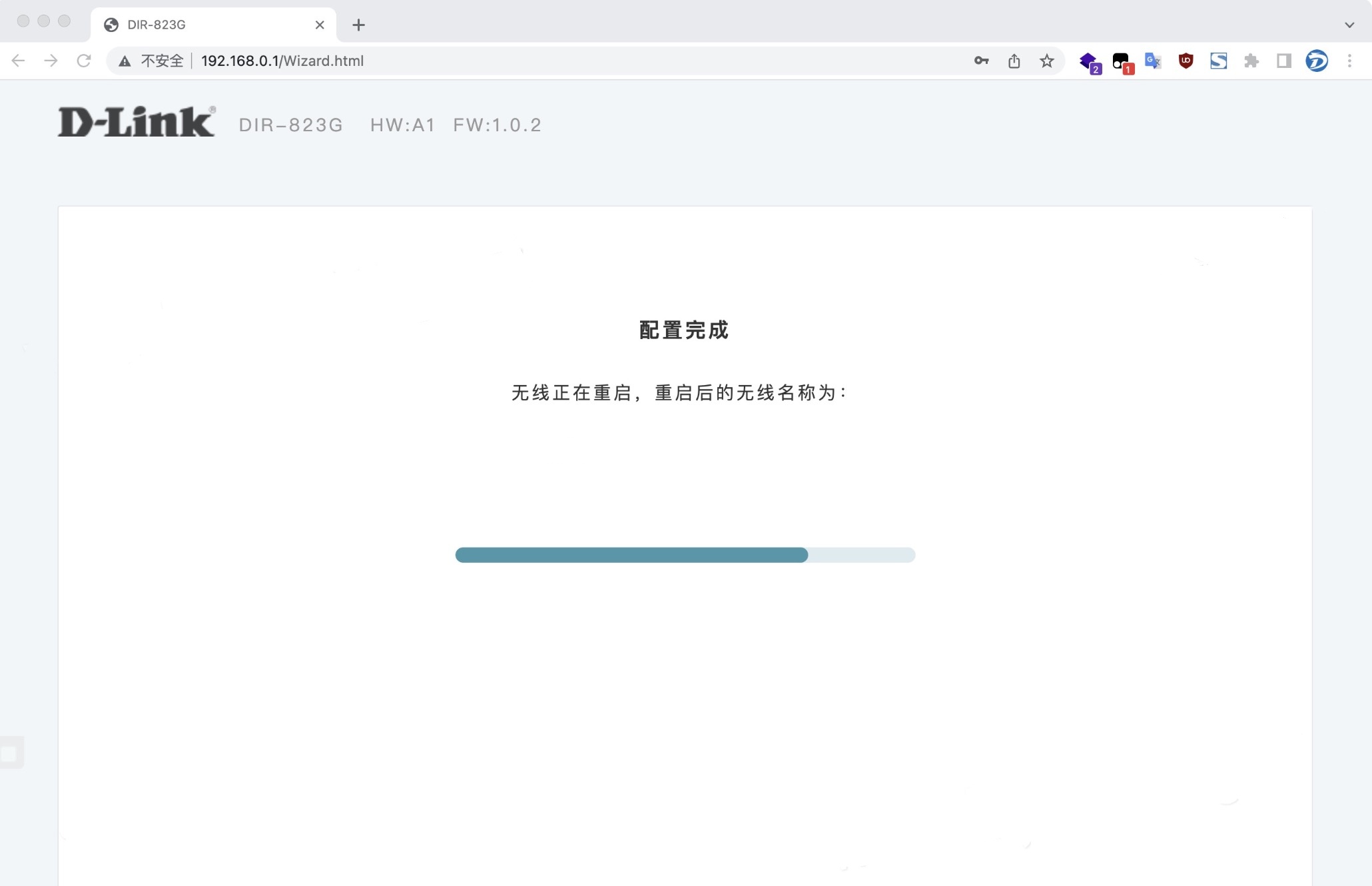The height and width of the screenshot is (886, 1372).
Task: Select the DIR-823G browser tab
Action: pos(213,25)
